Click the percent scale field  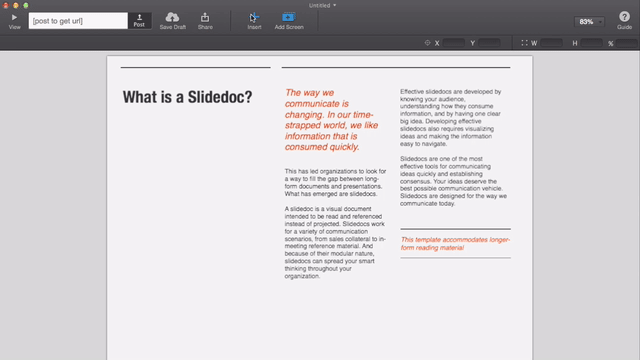pos(627,43)
